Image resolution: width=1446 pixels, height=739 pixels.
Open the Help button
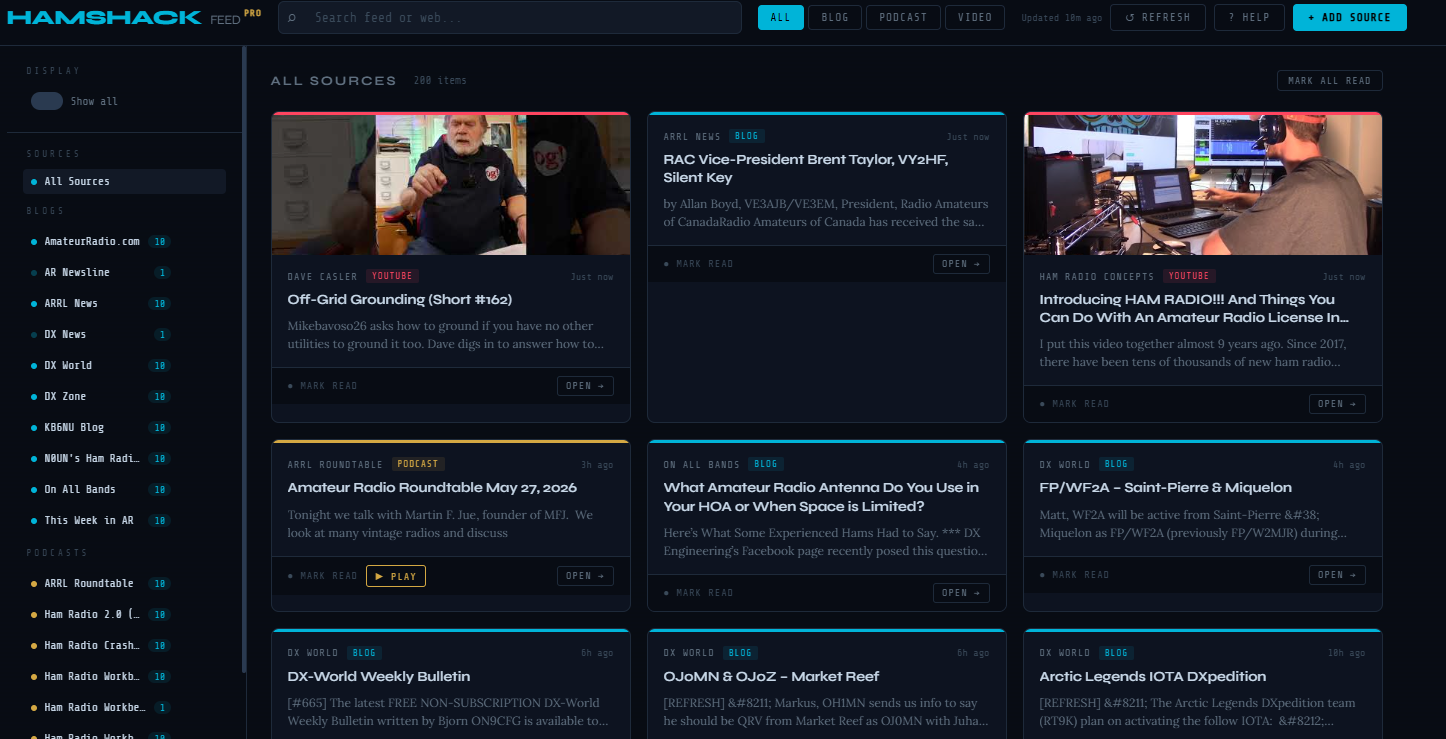point(1249,17)
